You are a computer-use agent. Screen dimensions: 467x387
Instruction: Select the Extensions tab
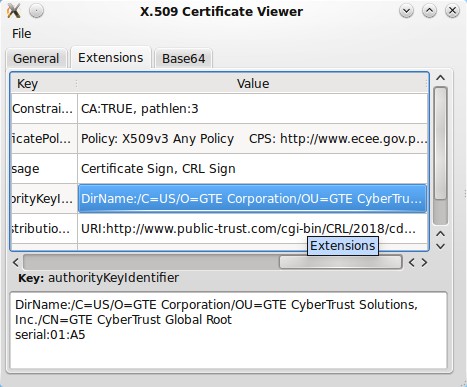pos(111,58)
